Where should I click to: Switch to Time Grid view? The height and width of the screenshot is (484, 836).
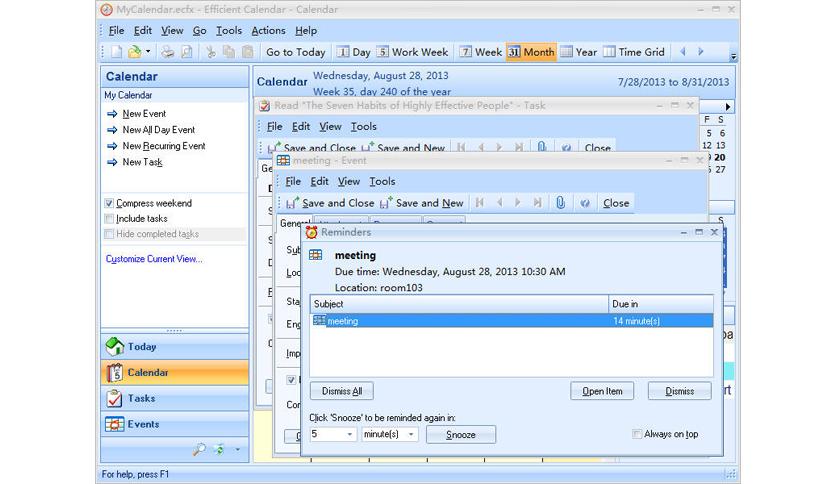pos(634,52)
